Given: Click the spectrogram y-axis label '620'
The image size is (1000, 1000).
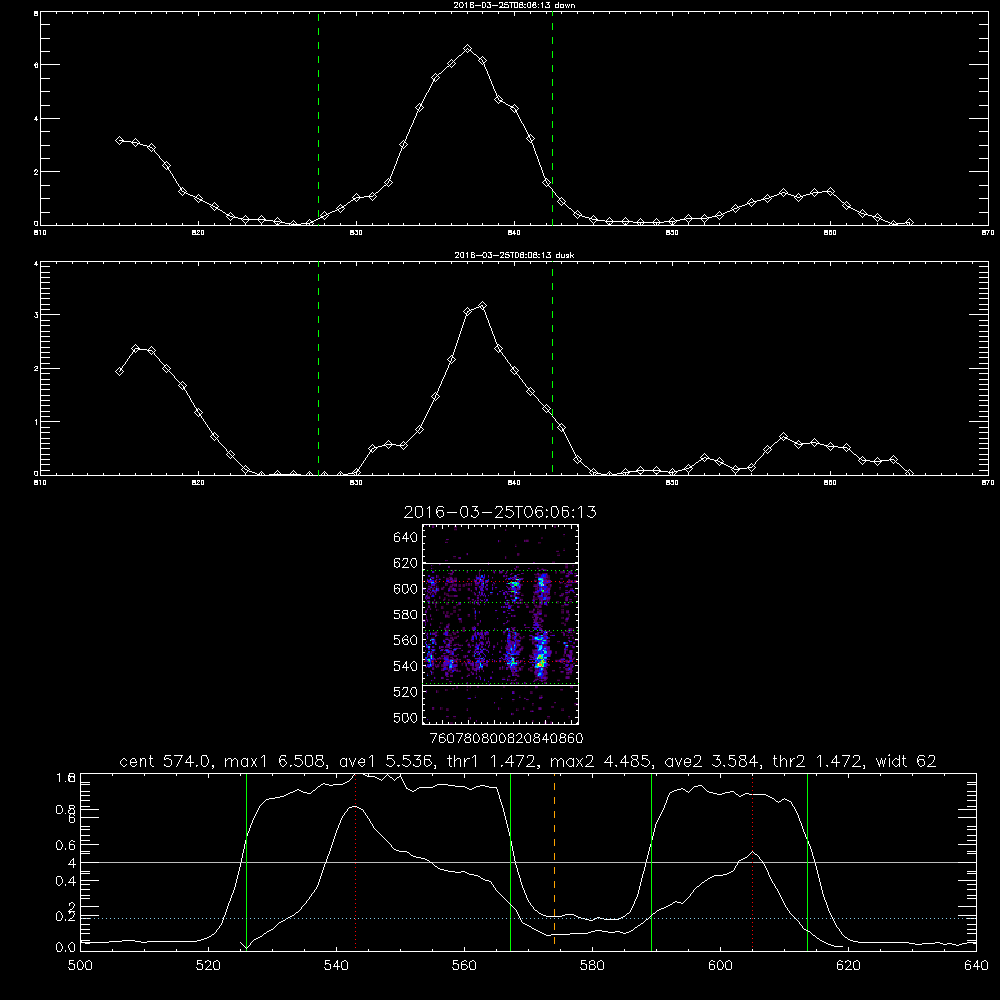Looking at the screenshot, I should tap(406, 563).
